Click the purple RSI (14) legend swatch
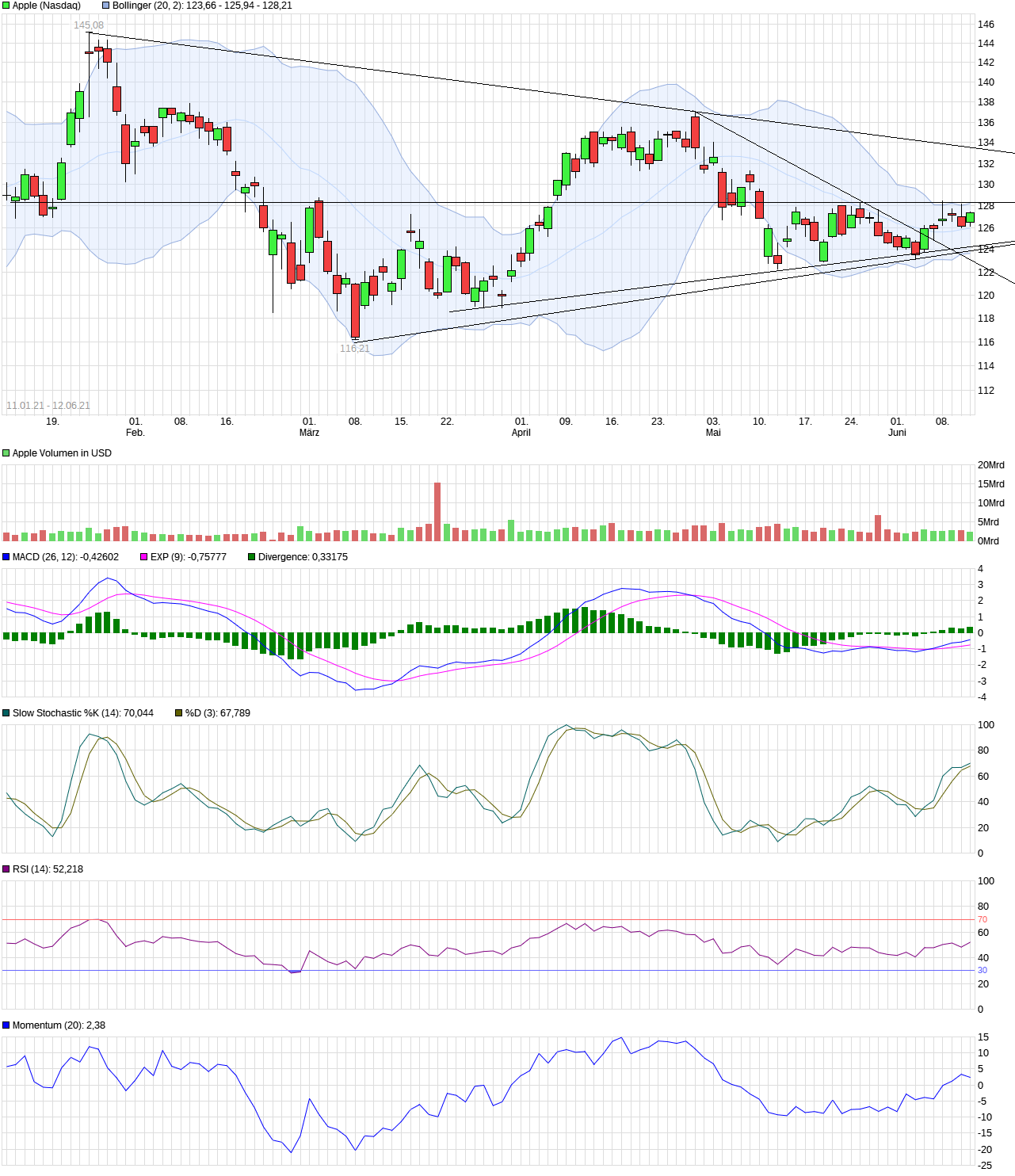This screenshot has width=1015, height=1176. (6, 869)
